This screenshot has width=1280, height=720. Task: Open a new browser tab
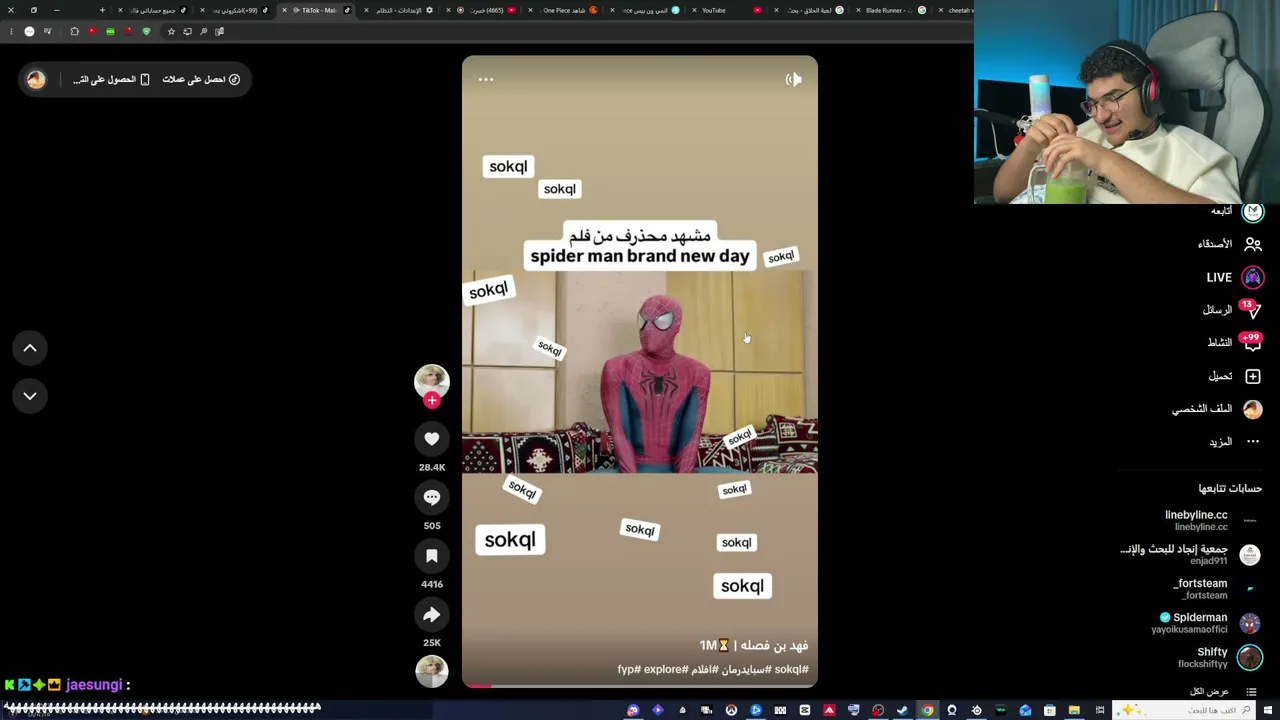point(102,10)
